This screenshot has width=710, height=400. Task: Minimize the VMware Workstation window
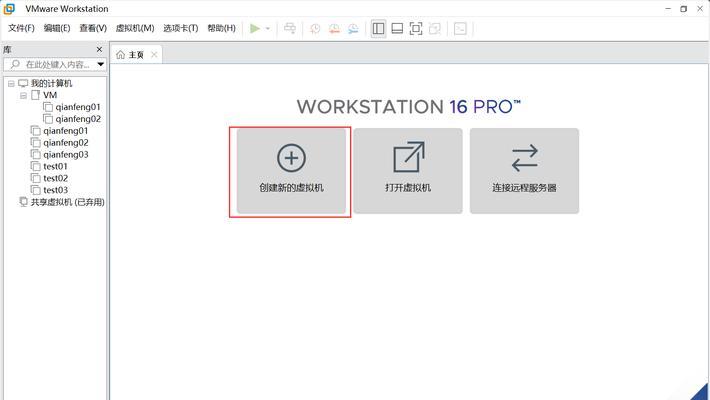[x=668, y=9]
